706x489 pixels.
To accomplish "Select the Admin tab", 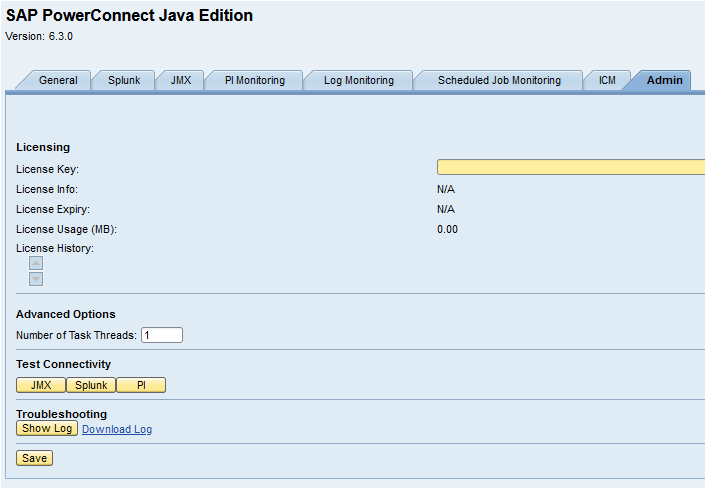I will tap(664, 80).
